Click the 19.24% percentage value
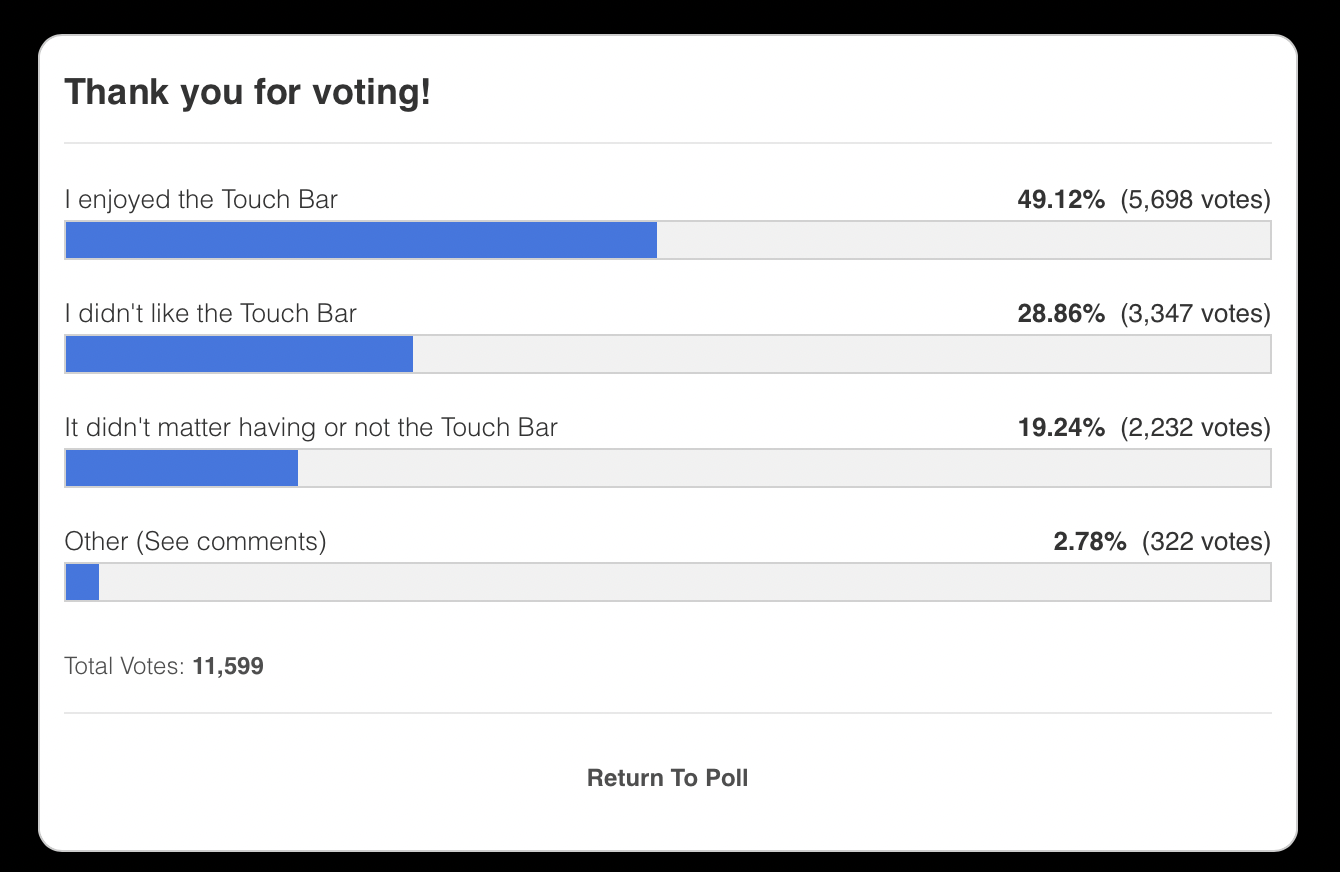1340x872 pixels. [1061, 428]
